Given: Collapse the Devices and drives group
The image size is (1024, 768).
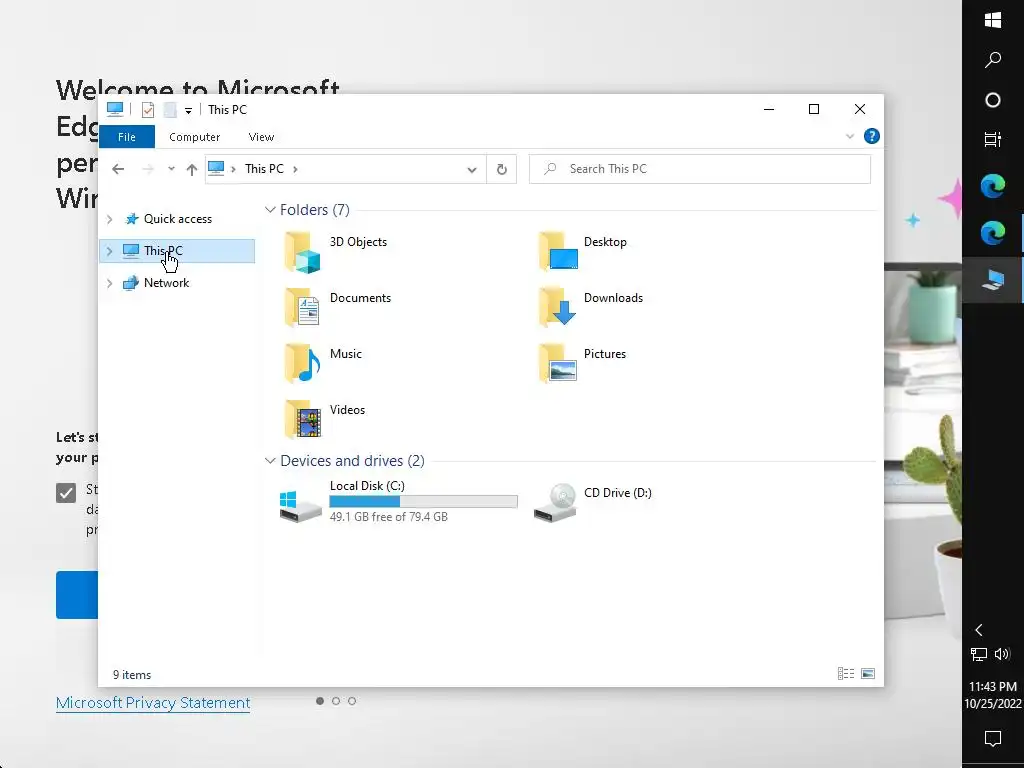Looking at the screenshot, I should pyautogui.click(x=270, y=460).
